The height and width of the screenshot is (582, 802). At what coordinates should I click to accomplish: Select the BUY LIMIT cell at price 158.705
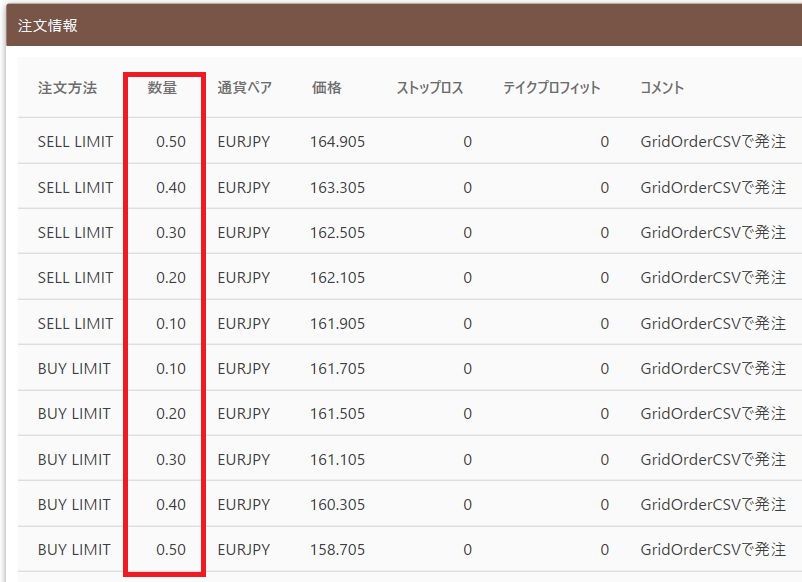(x=74, y=550)
